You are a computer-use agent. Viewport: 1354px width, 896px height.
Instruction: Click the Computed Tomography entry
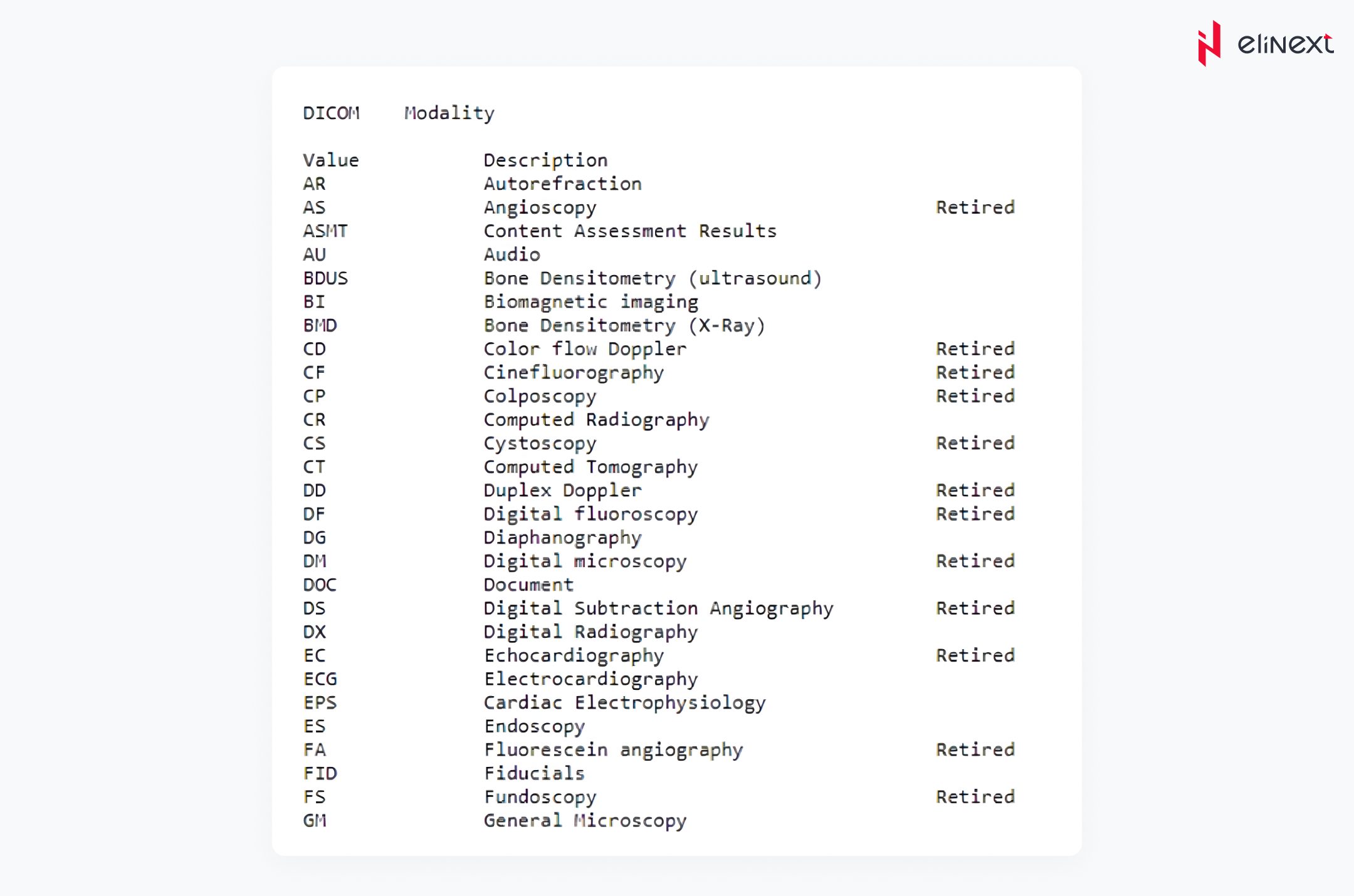(590, 467)
